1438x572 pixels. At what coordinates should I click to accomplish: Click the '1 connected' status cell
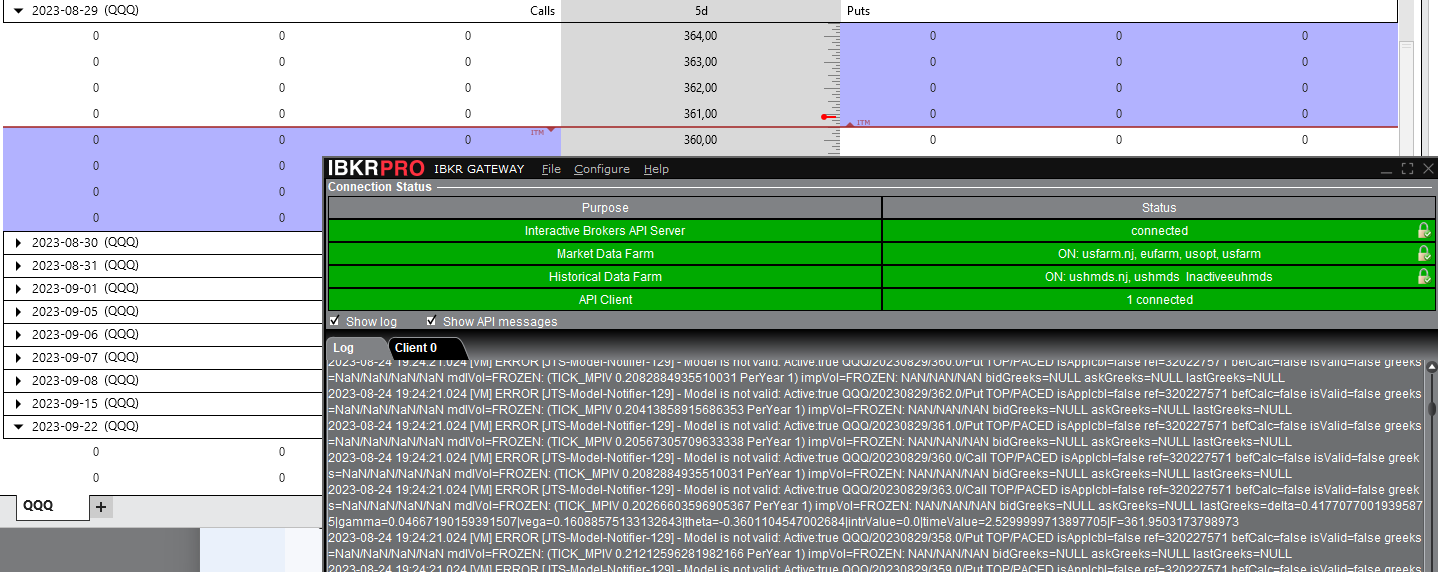[1159, 300]
